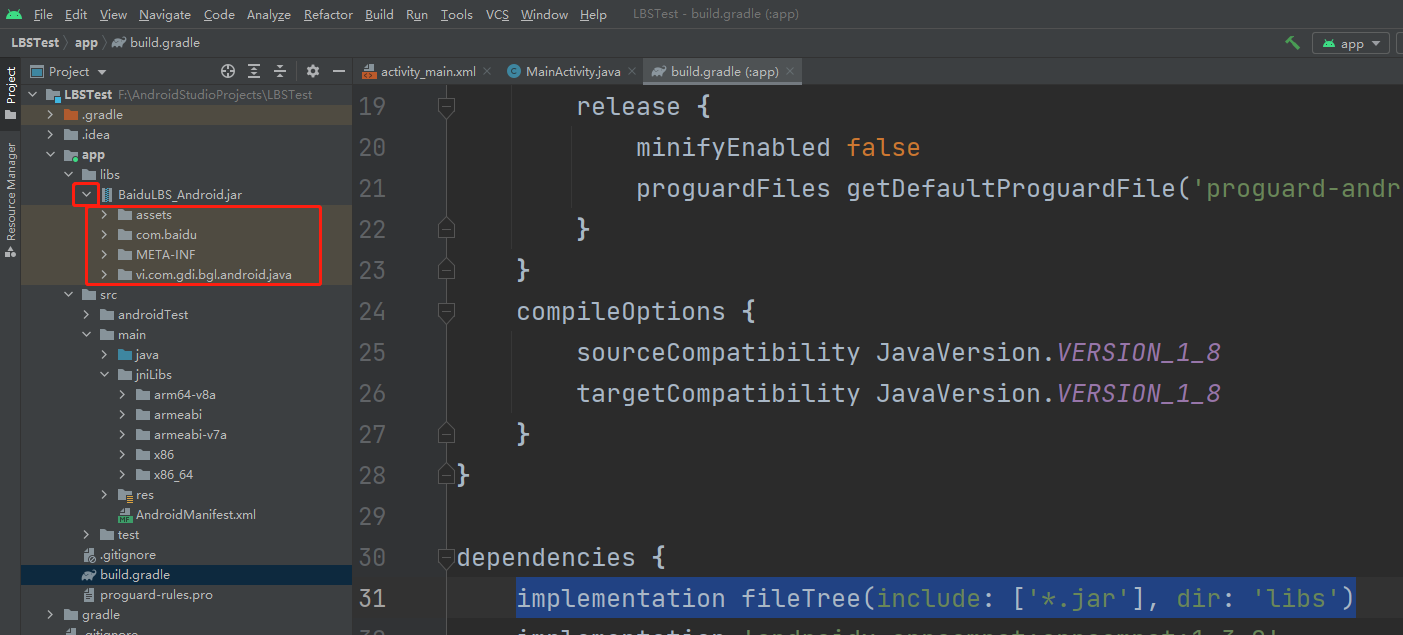This screenshot has width=1403, height=635.
Task: Click the locate opened file crosshair icon
Action: [x=228, y=71]
